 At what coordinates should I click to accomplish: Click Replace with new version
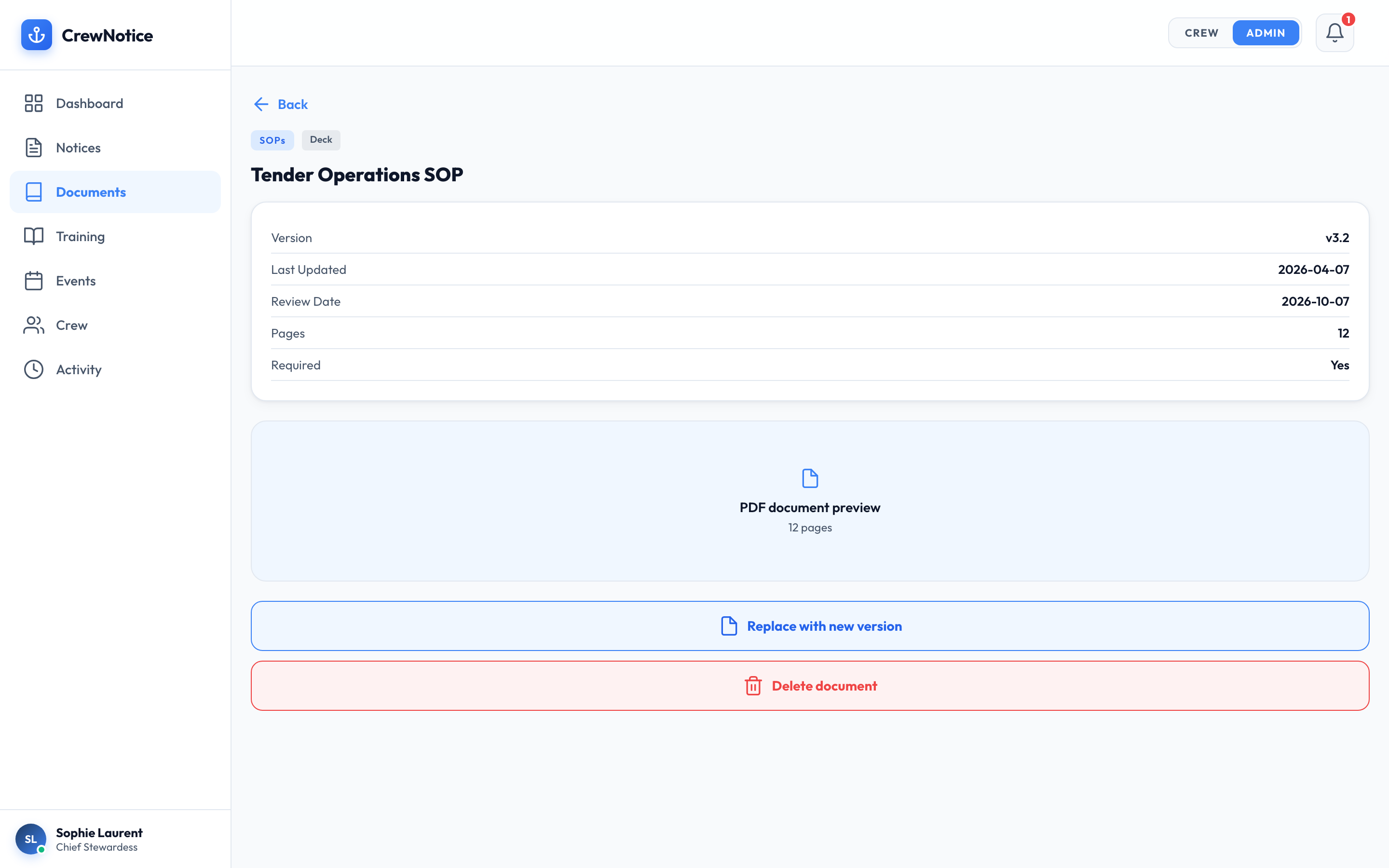810,626
